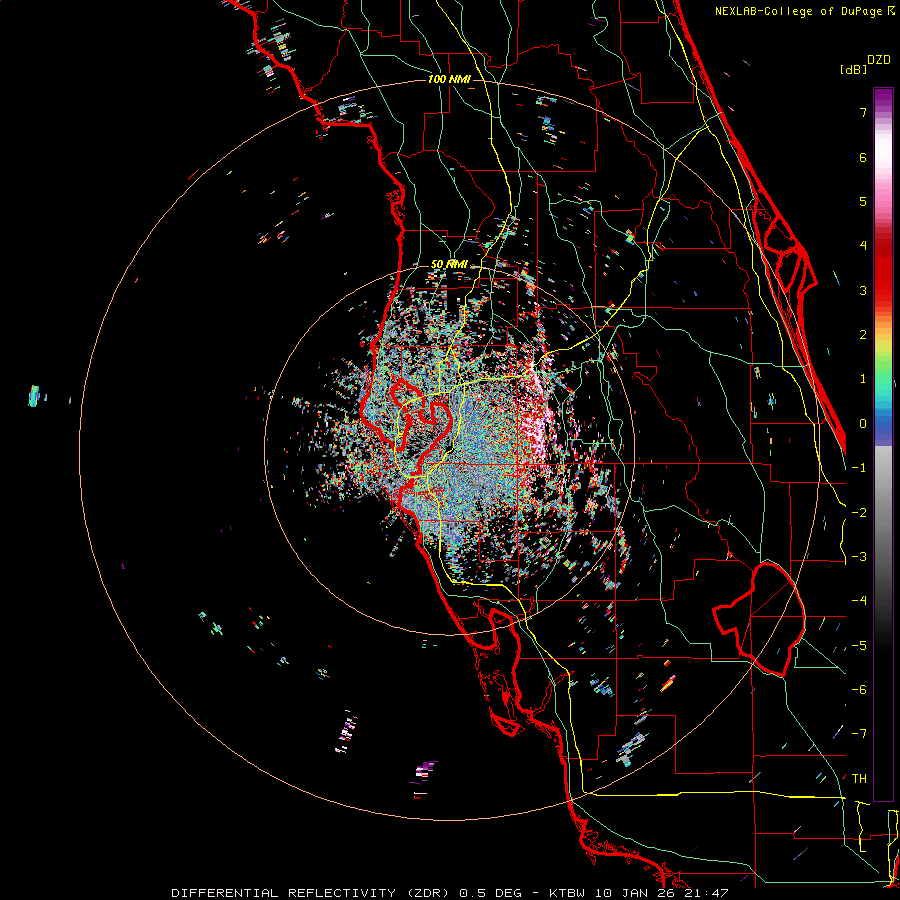Click the "100 NMI" range ring label
The height and width of the screenshot is (900, 900).
[449, 79]
